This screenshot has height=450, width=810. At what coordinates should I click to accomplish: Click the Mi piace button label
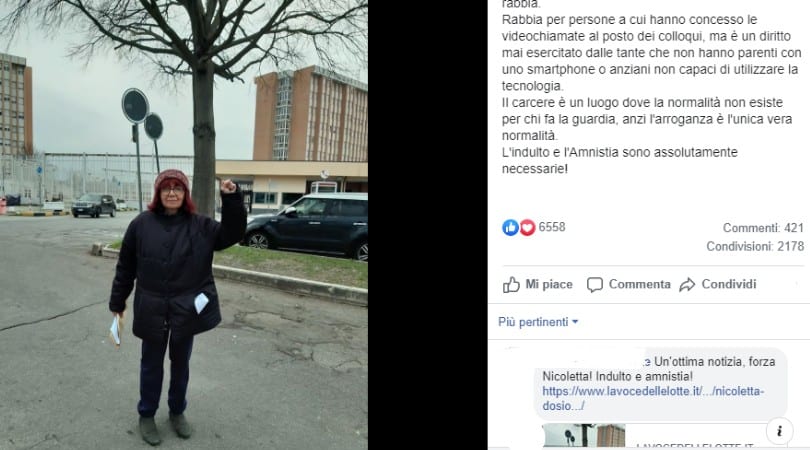[x=549, y=284]
